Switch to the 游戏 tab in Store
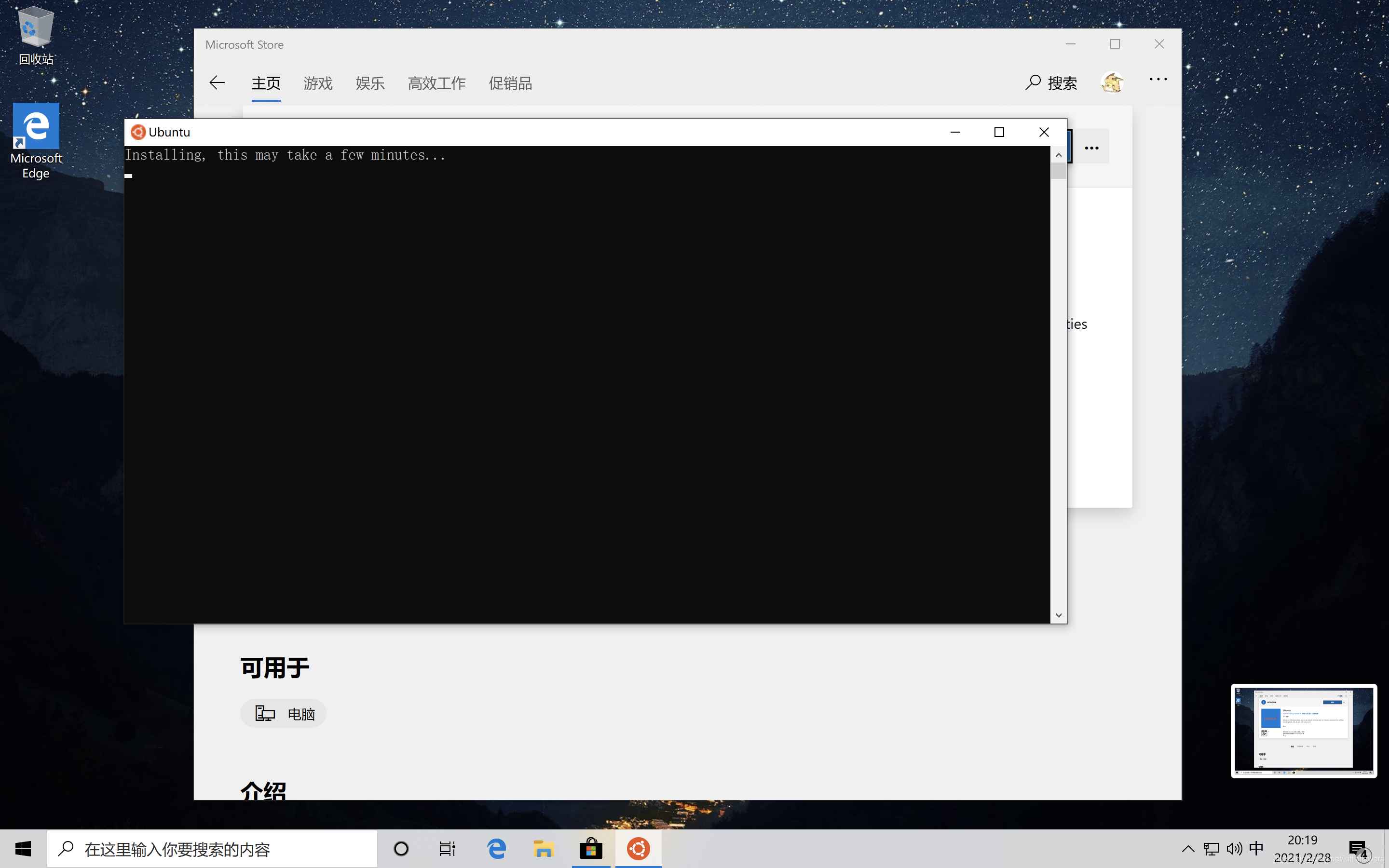1389x868 pixels. (x=318, y=84)
